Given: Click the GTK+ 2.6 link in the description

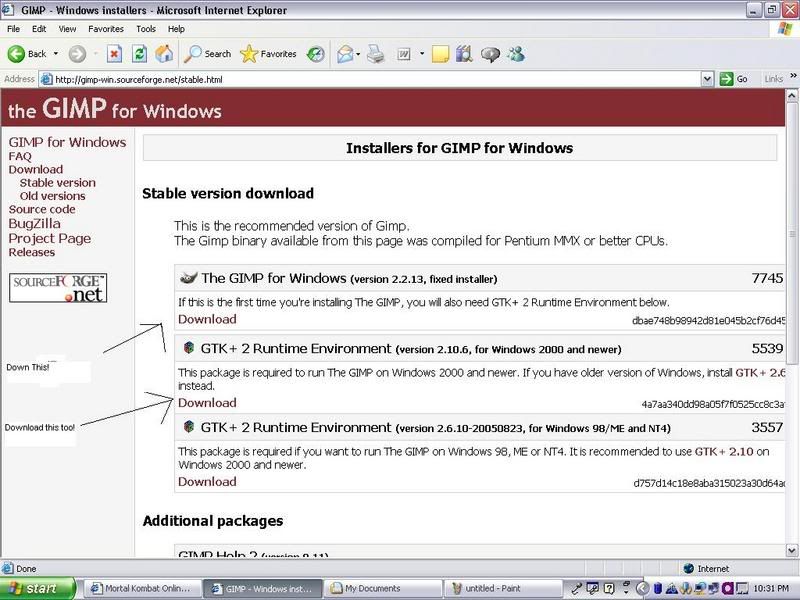Looking at the screenshot, I should 760,372.
